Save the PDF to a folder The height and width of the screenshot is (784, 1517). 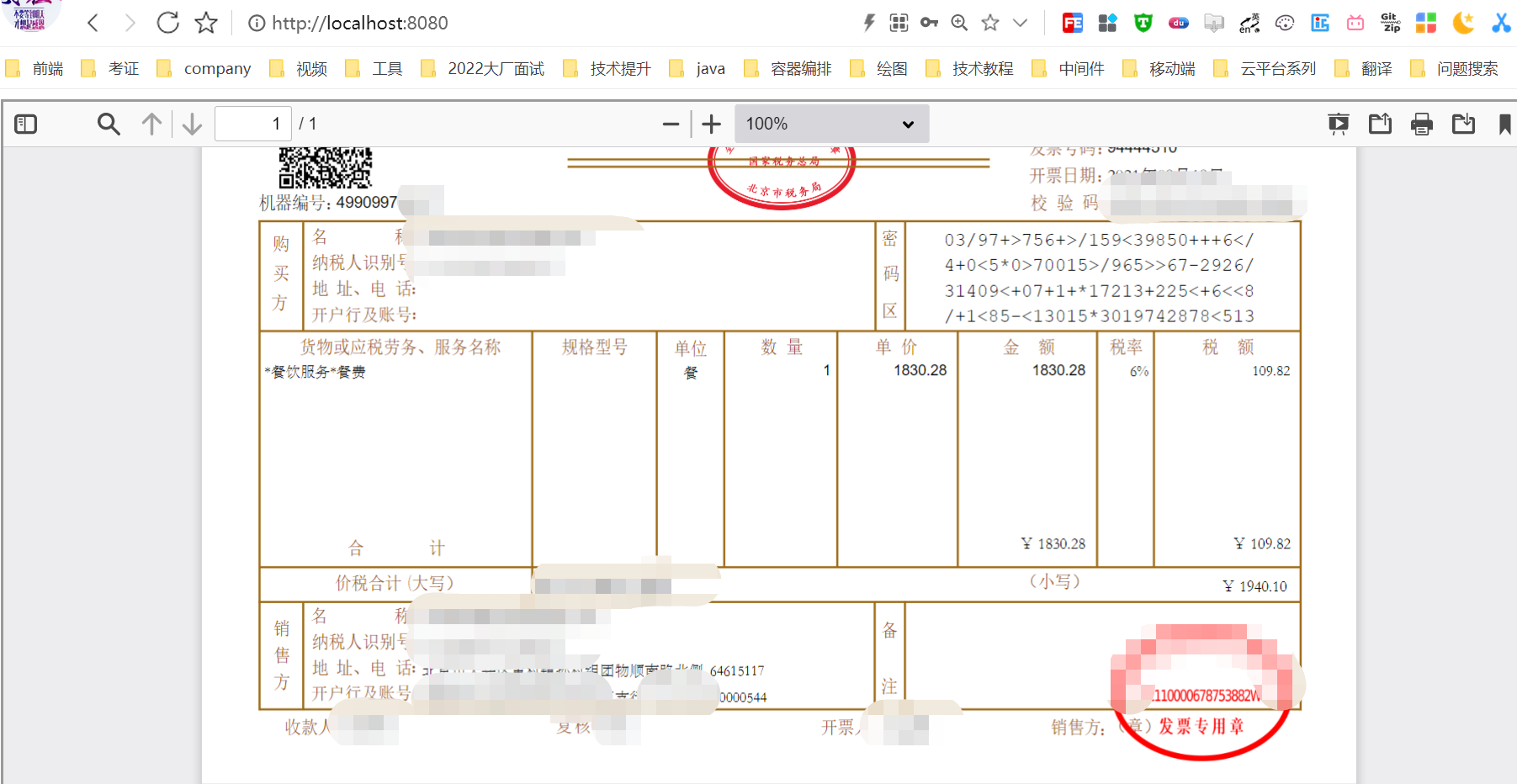click(x=1464, y=124)
